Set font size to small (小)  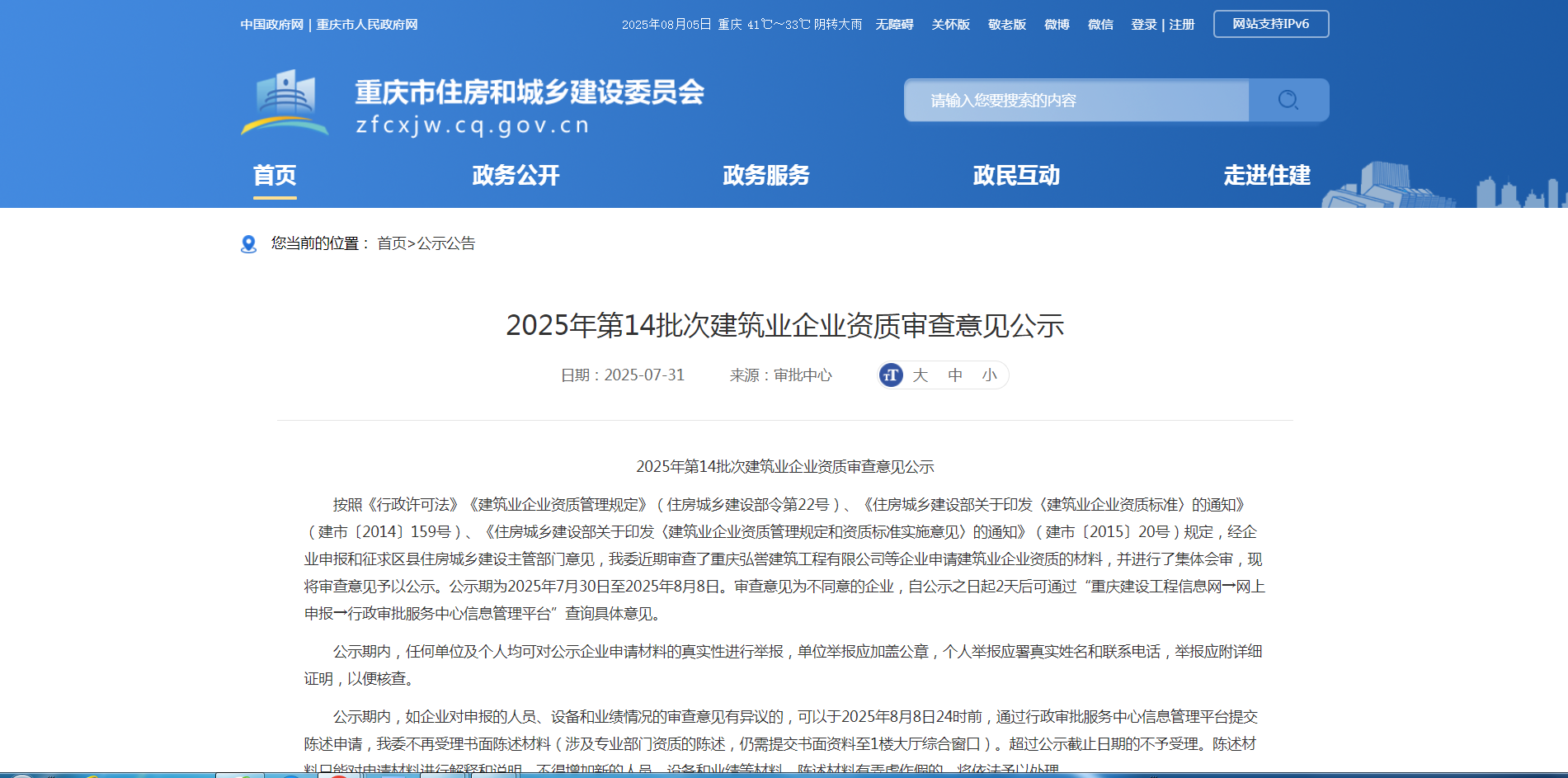tap(989, 375)
